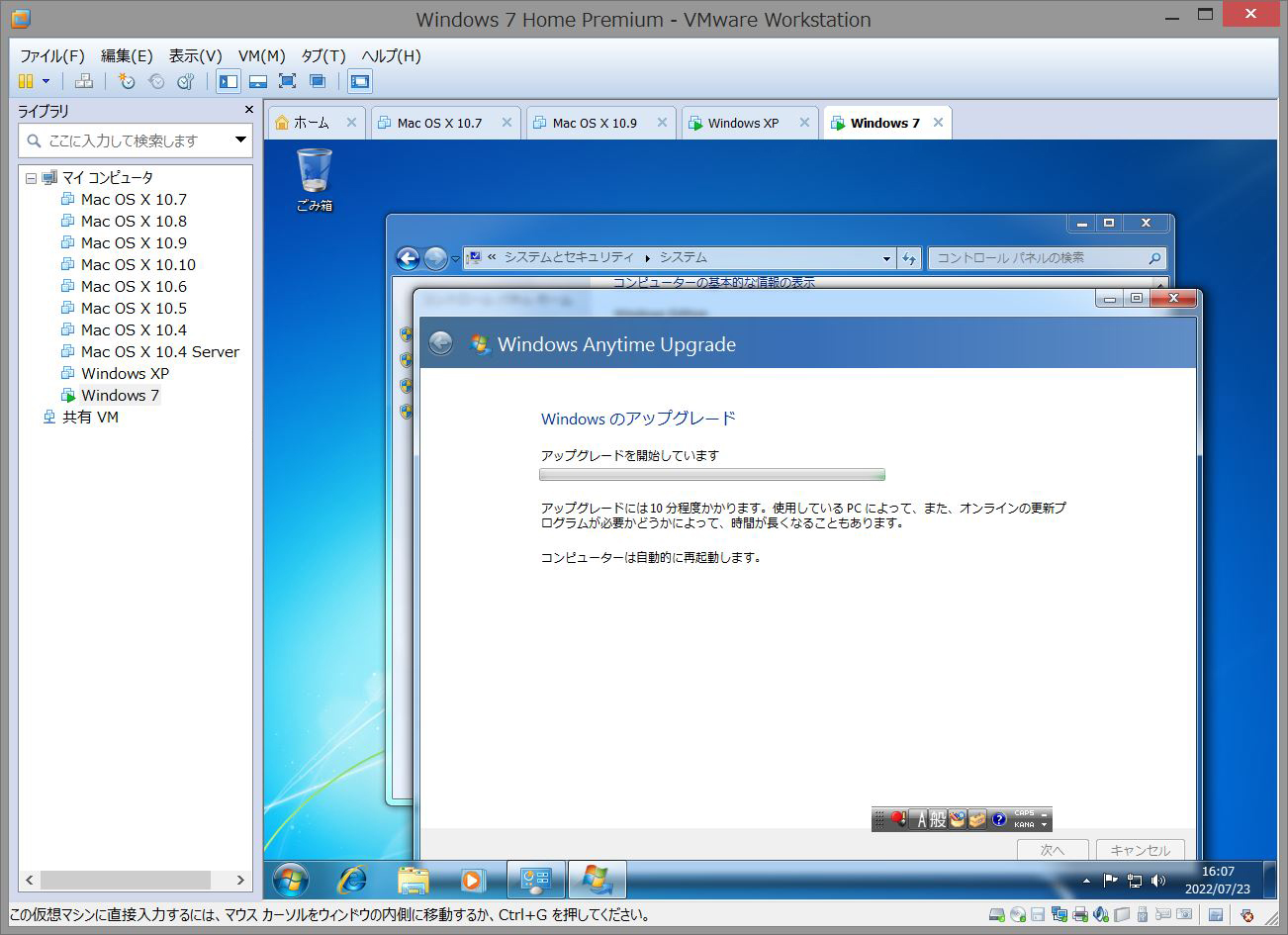Open Windows Explorer from guest taskbar

click(x=413, y=879)
